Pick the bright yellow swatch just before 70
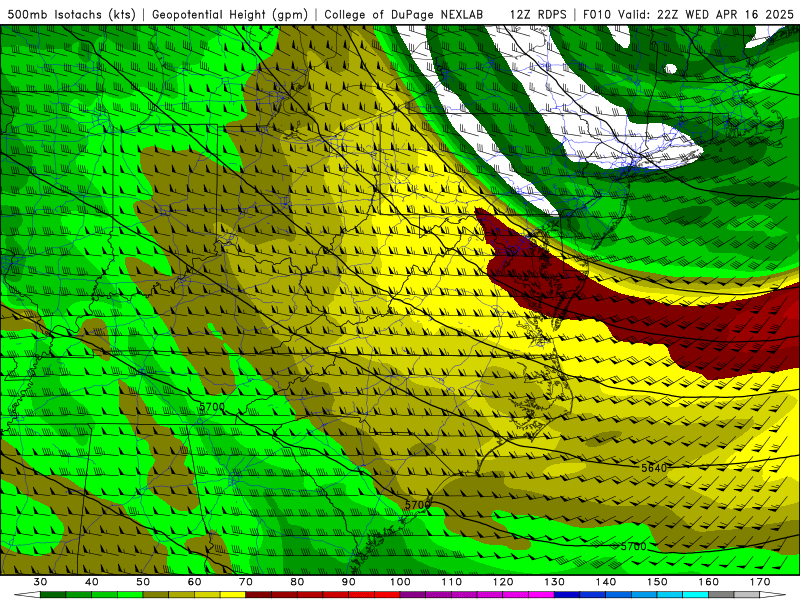800x600 pixels. [233, 595]
